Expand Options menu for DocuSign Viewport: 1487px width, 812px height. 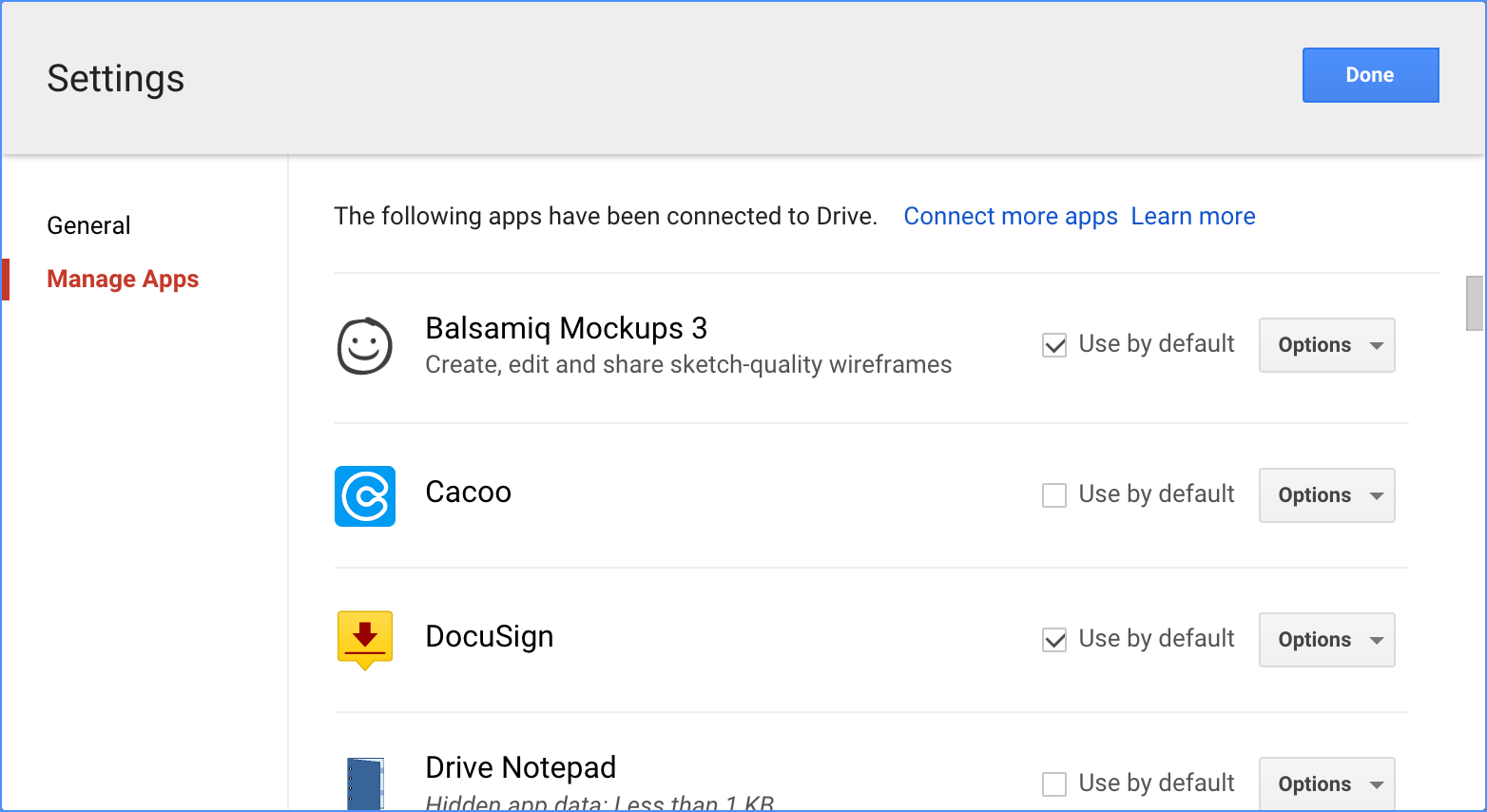(1327, 640)
